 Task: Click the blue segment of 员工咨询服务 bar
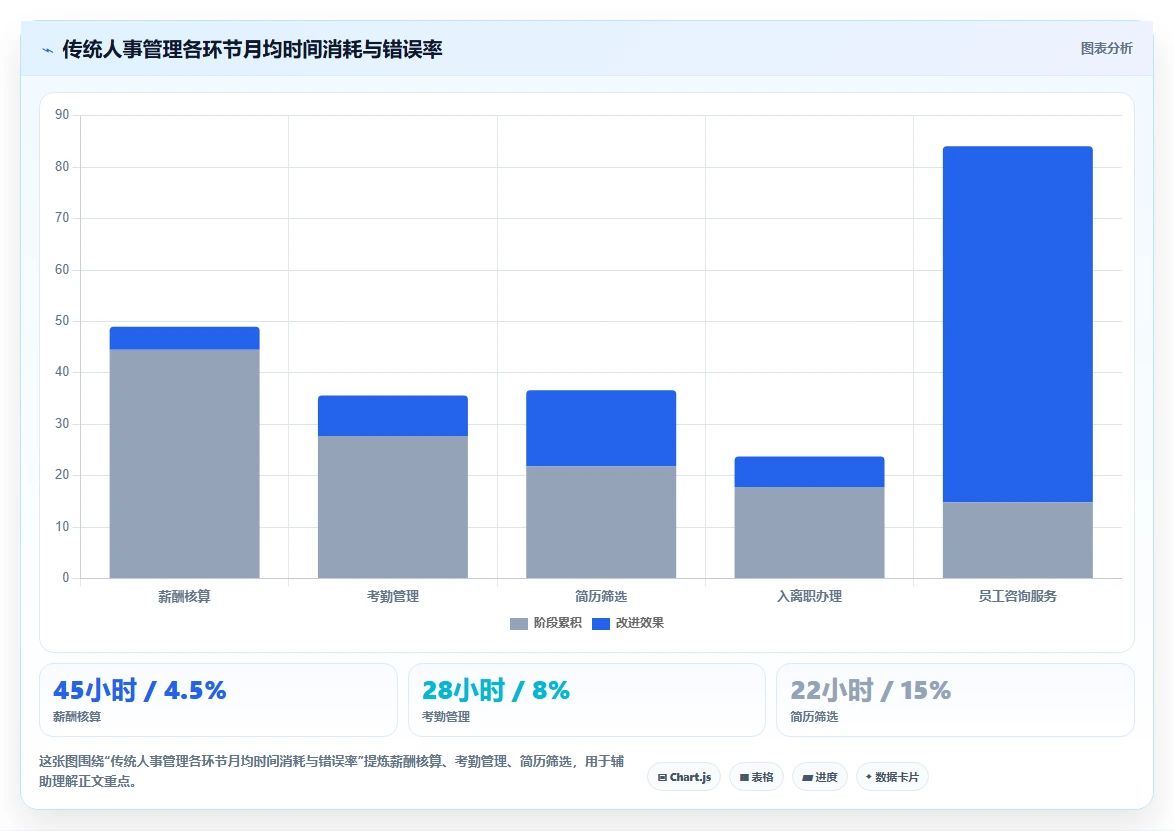pyautogui.click(x=1018, y=324)
